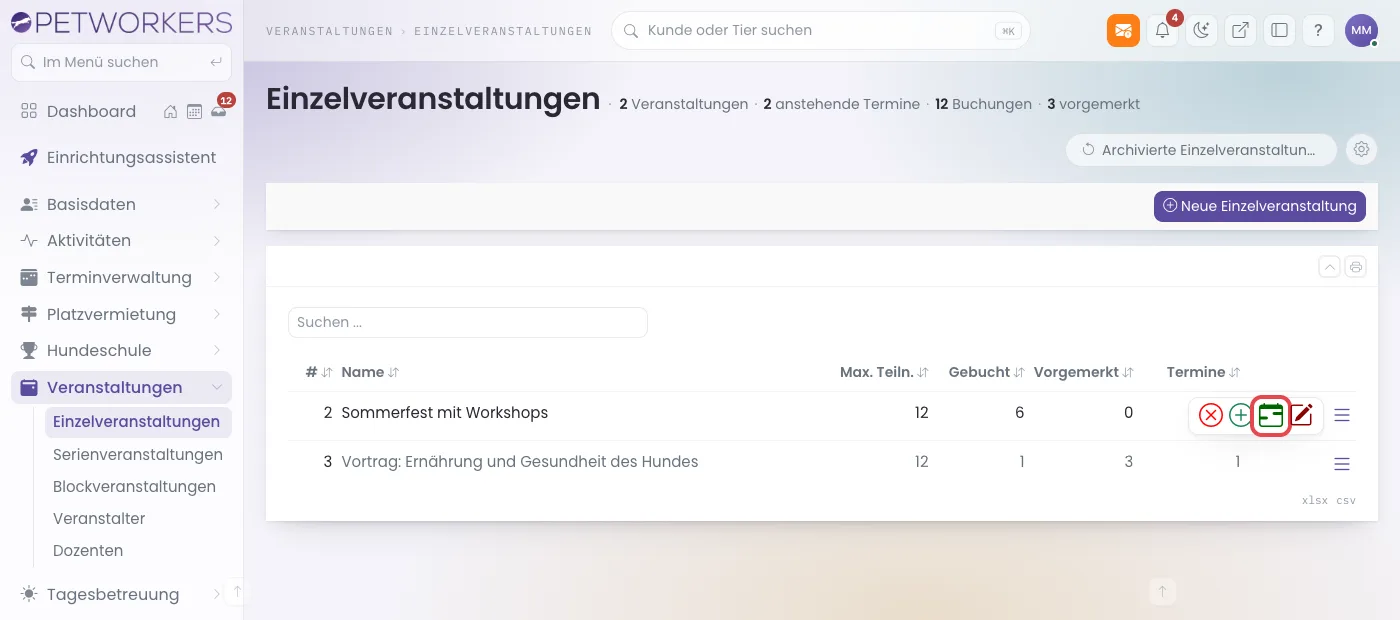1400x620 pixels.
Task: Click the trophy icon of Hundeschule
Action: click(29, 350)
